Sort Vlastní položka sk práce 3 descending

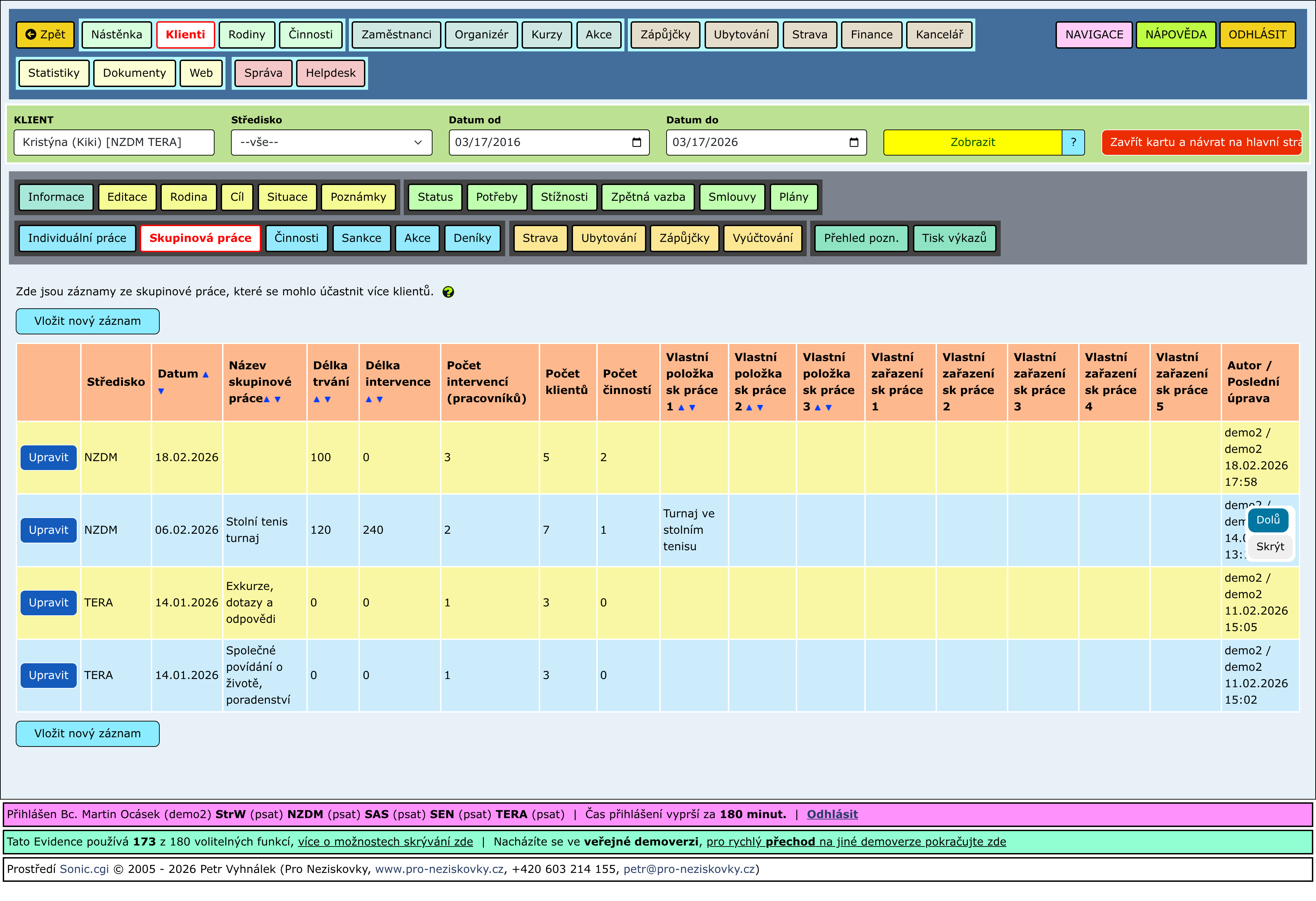[x=828, y=407]
